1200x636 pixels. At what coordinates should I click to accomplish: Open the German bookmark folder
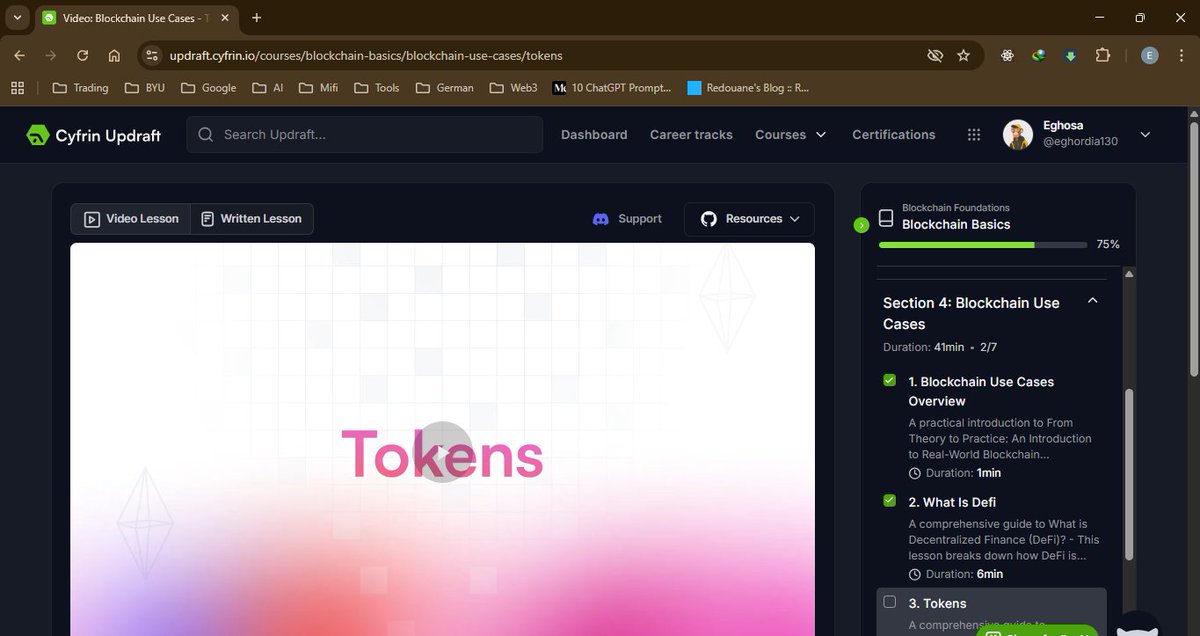(445, 88)
